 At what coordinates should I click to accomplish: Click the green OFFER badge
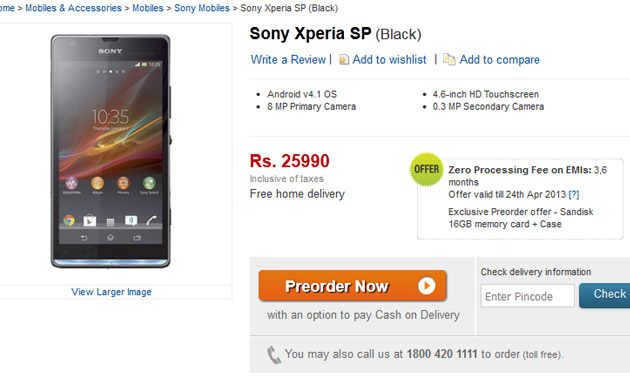click(x=426, y=170)
